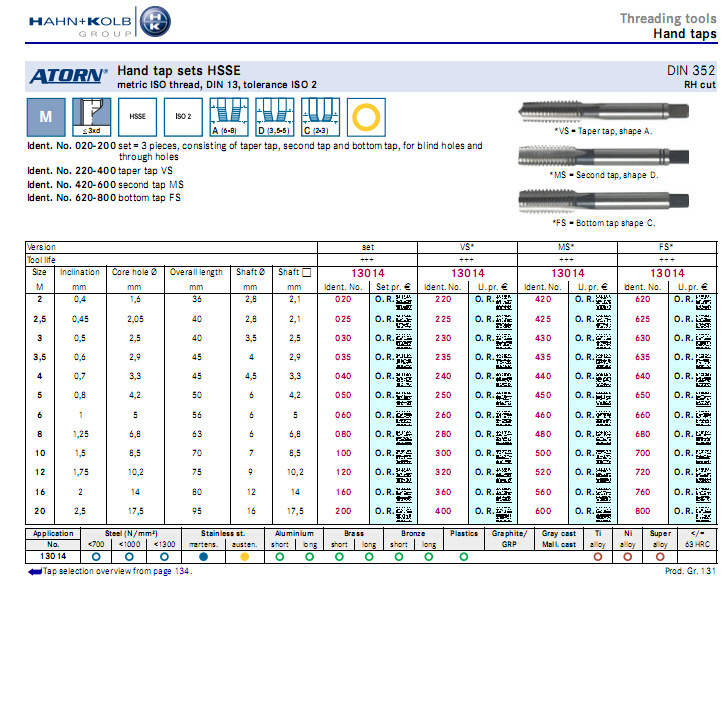Click the Core hole Ø column header
The image size is (727, 707).
pyautogui.click(x=134, y=272)
